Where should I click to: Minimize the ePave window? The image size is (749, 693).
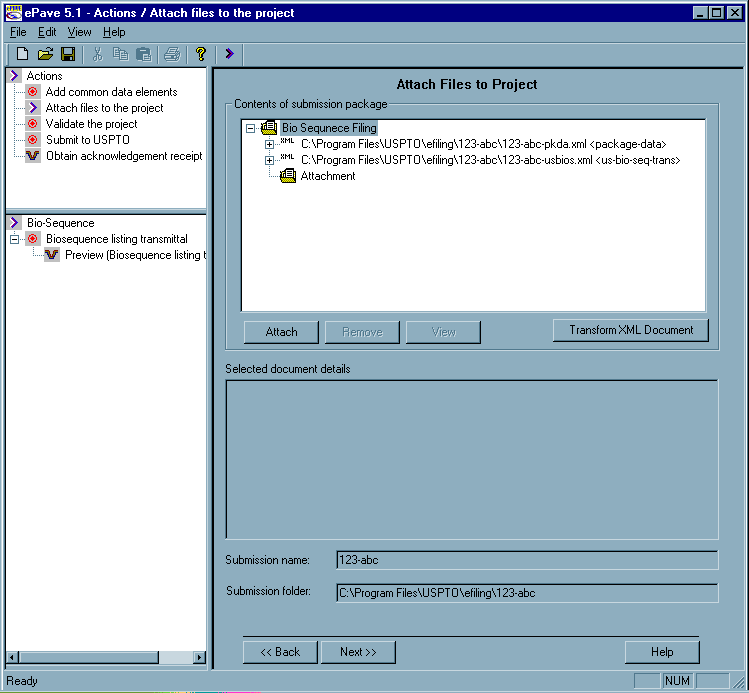(x=700, y=12)
